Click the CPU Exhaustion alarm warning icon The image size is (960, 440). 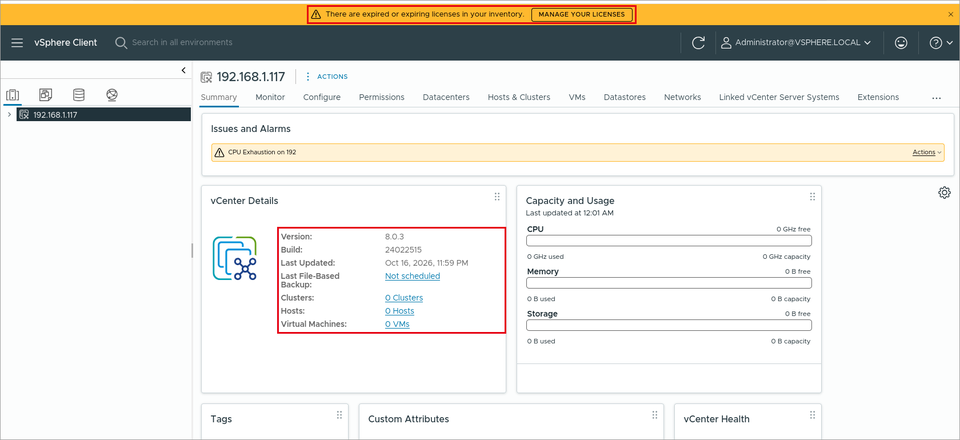point(219,152)
